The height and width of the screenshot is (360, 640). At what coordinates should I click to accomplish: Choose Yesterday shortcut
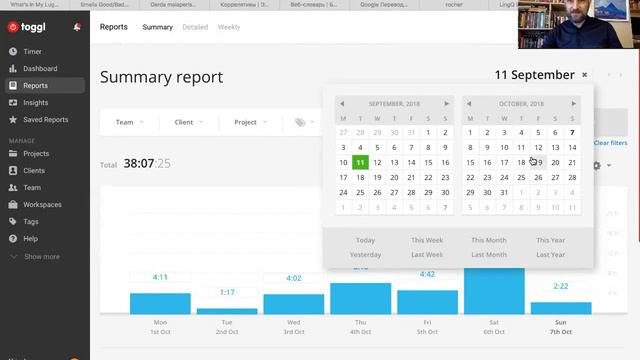coord(365,255)
